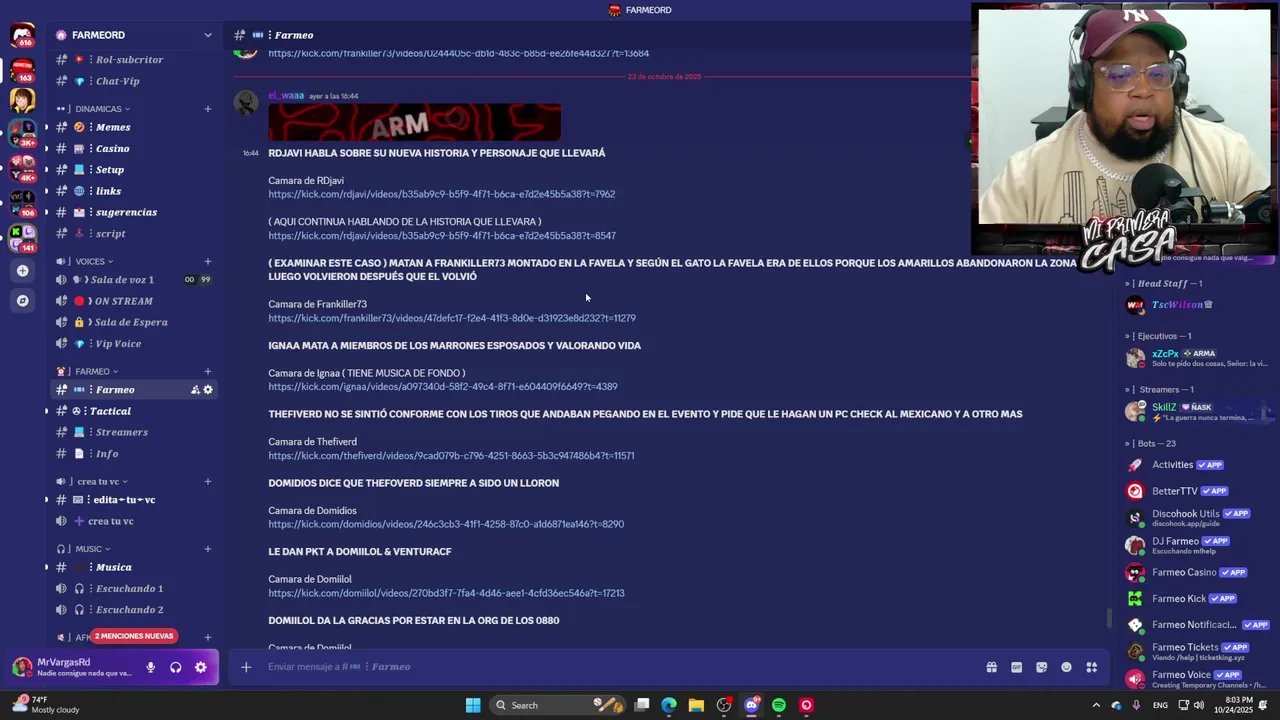Open the server icon with the 163 badge

[22, 69]
